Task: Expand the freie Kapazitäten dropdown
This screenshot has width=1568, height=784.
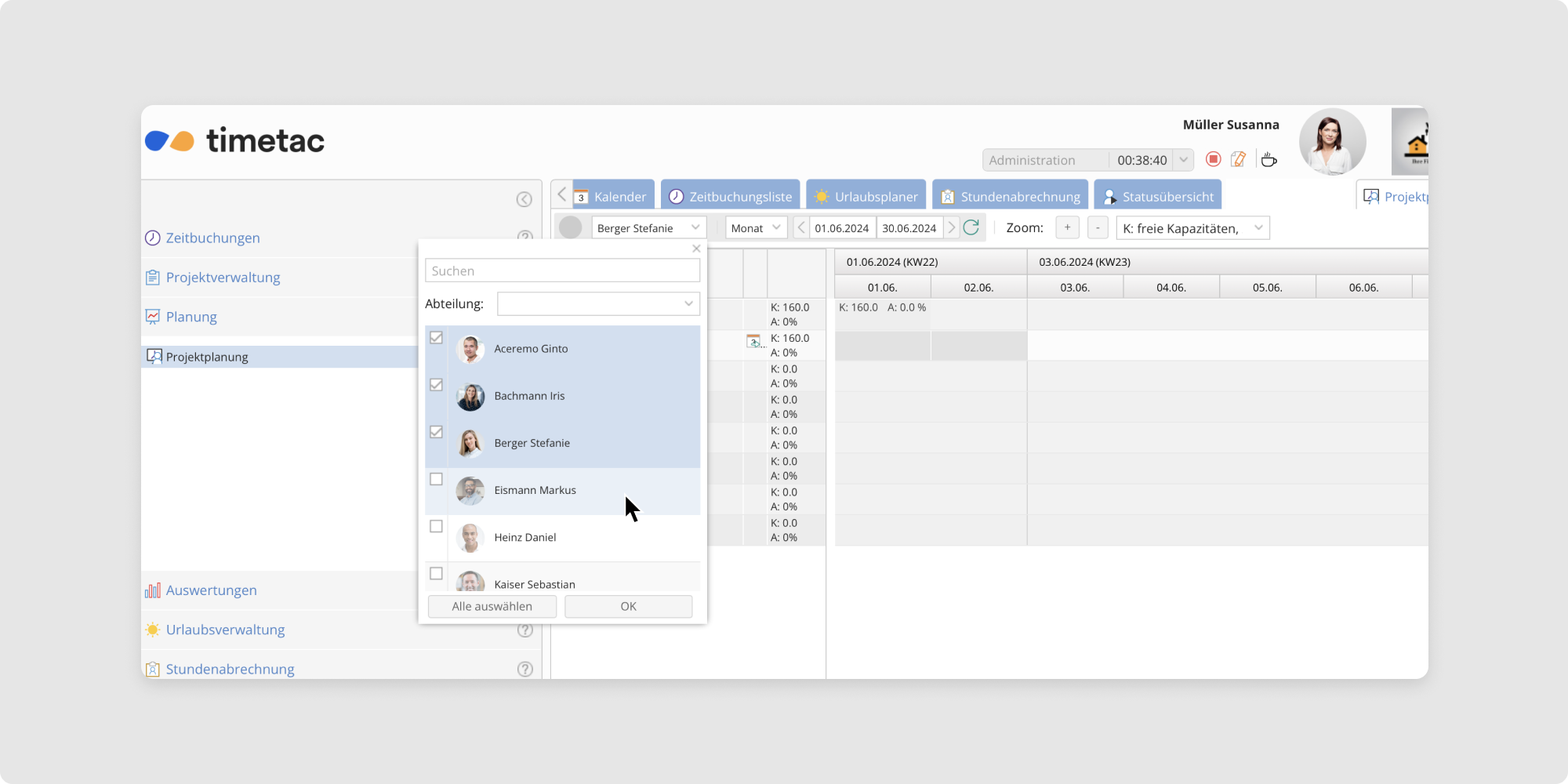Action: (x=1192, y=228)
